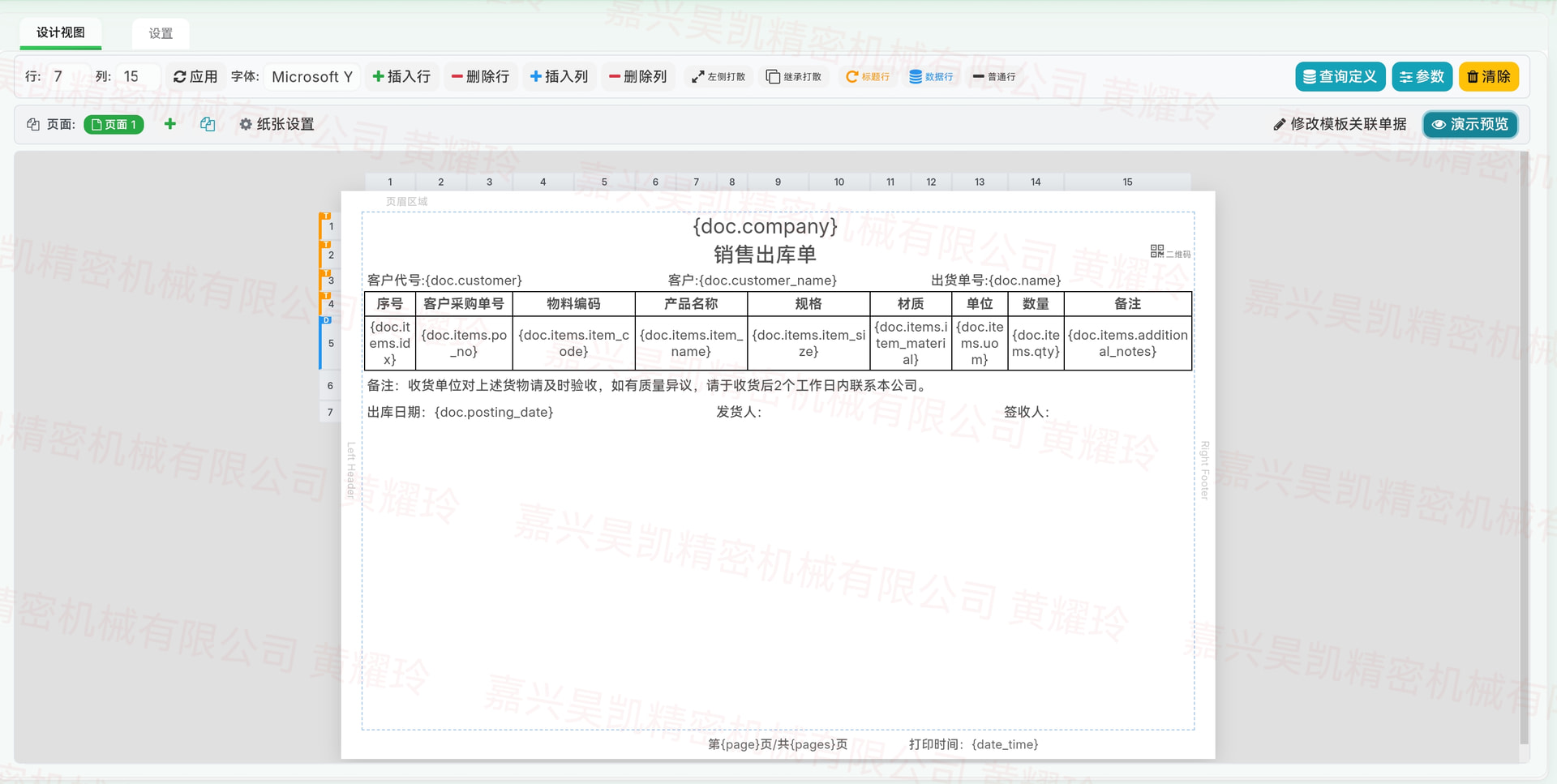Click the 第{page}页/共{pages}页 footer text
Screen dimensions: 1557x784
pos(778,744)
